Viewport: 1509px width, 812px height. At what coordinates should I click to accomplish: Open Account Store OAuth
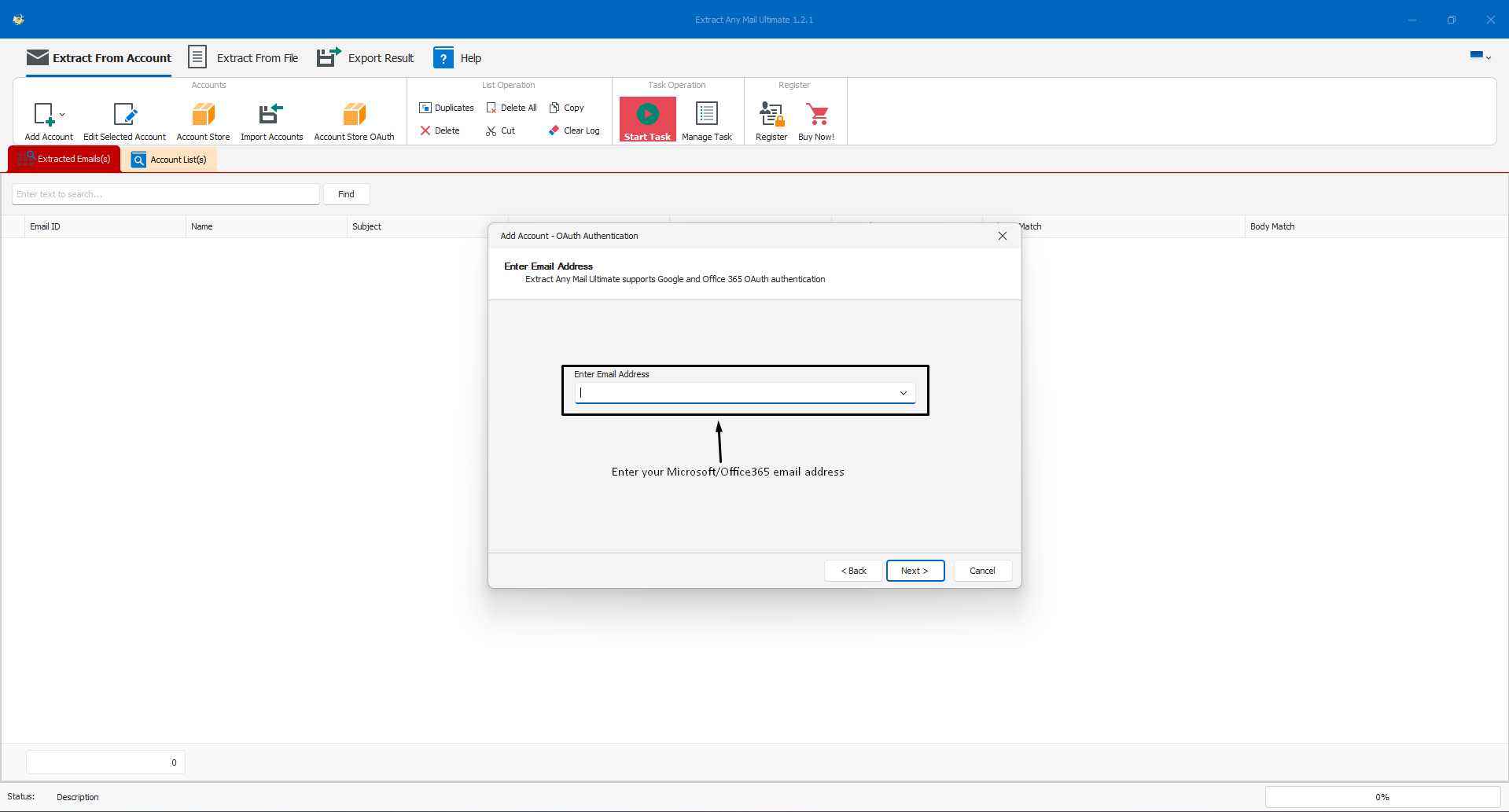(354, 115)
